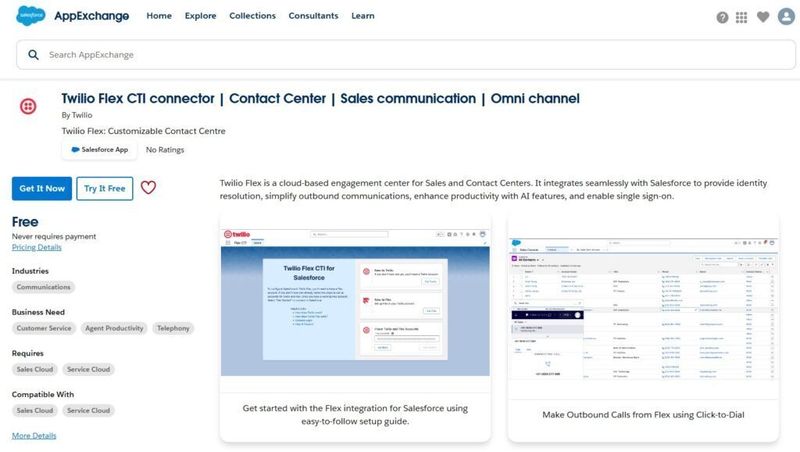Click the Salesforce cloud logo

click(x=31, y=16)
